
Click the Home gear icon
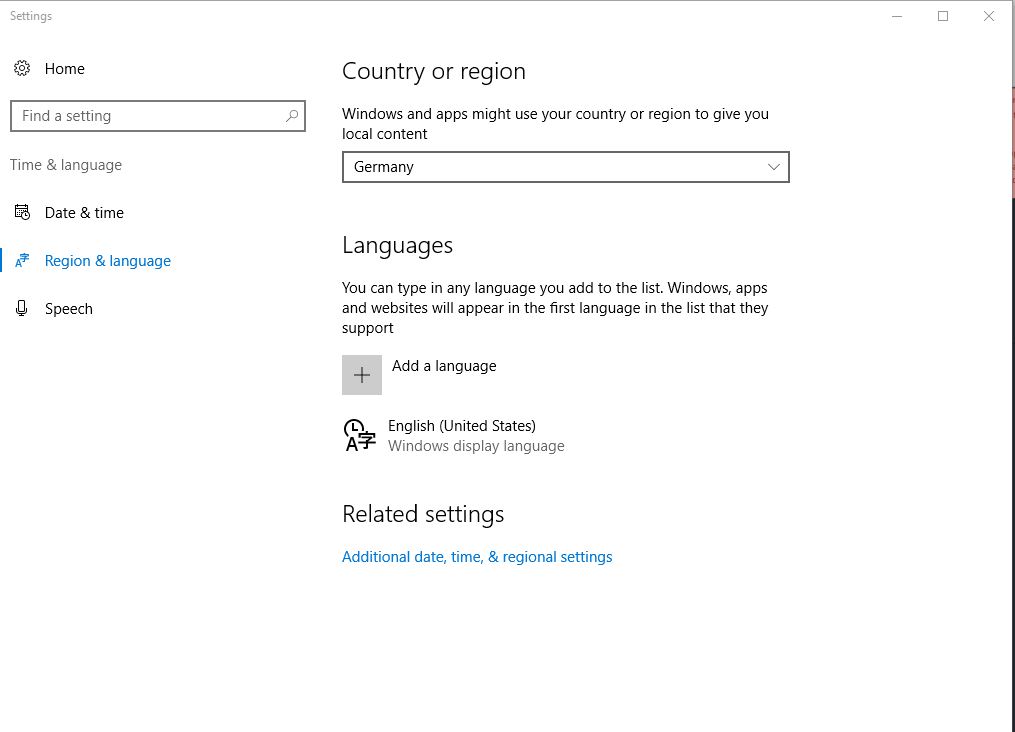pos(22,69)
